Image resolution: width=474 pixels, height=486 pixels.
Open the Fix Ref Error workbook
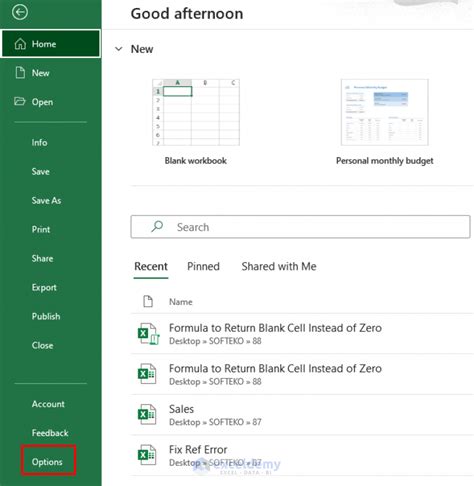(302, 455)
